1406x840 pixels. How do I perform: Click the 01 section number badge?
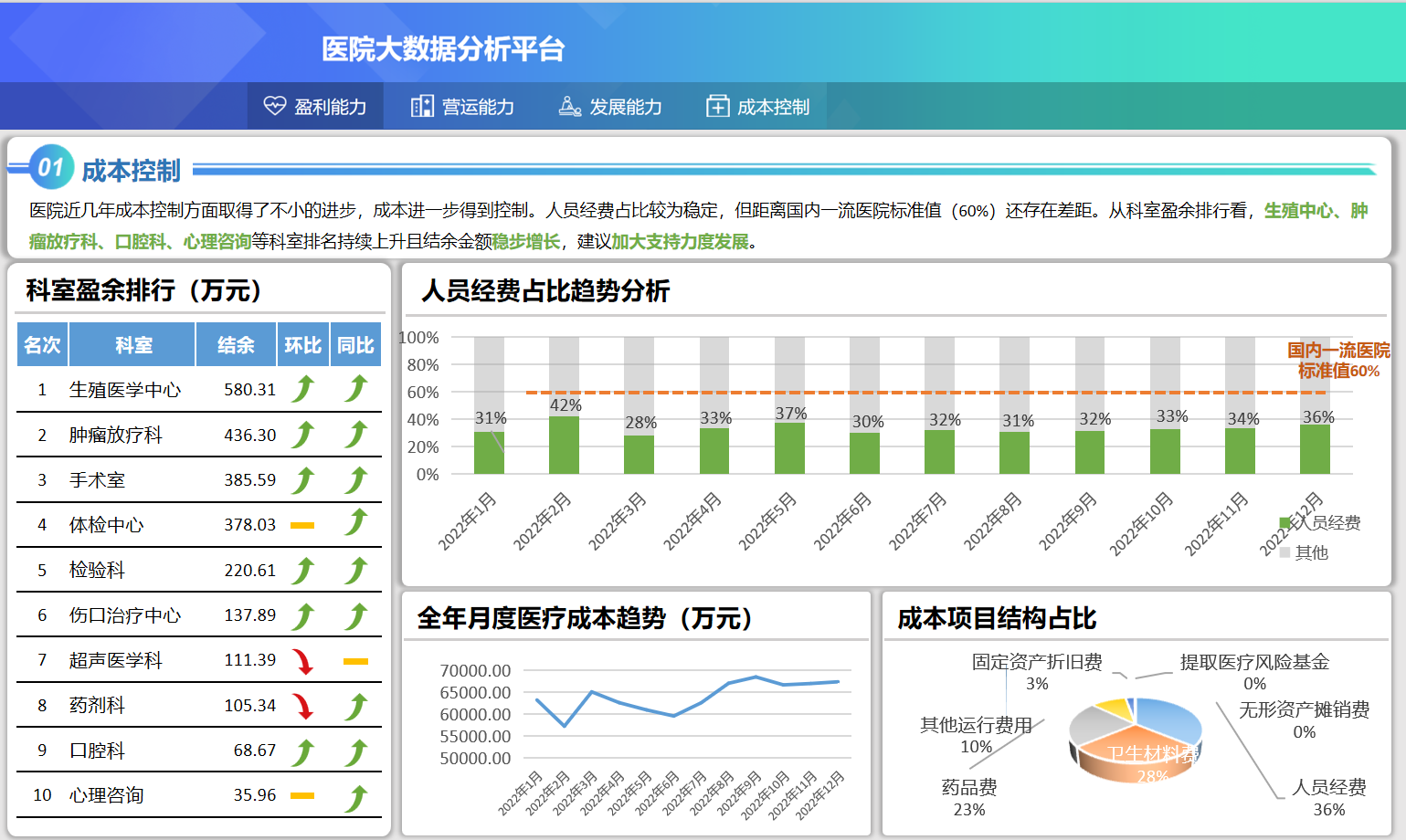coord(50,167)
